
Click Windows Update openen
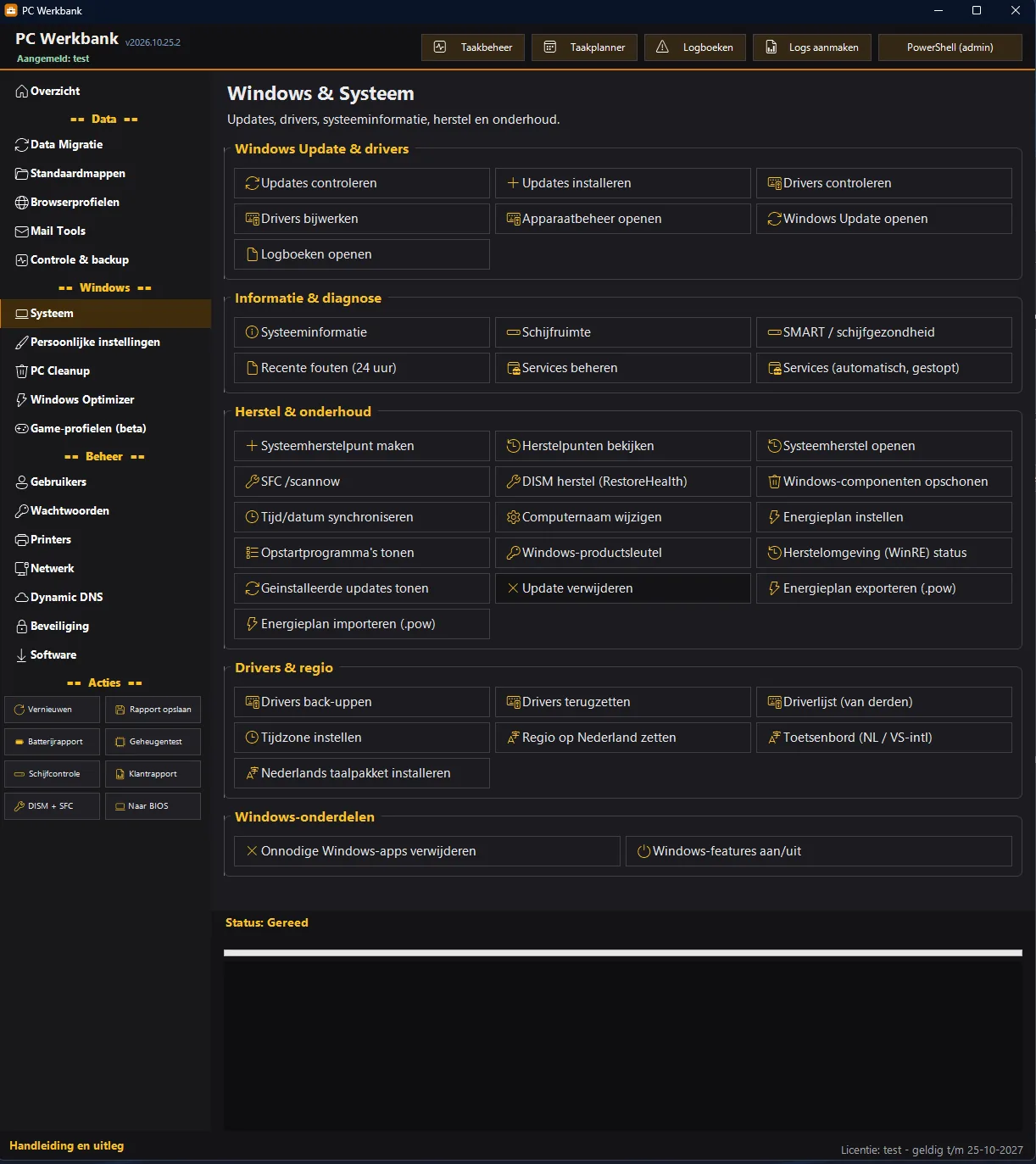[884, 219]
